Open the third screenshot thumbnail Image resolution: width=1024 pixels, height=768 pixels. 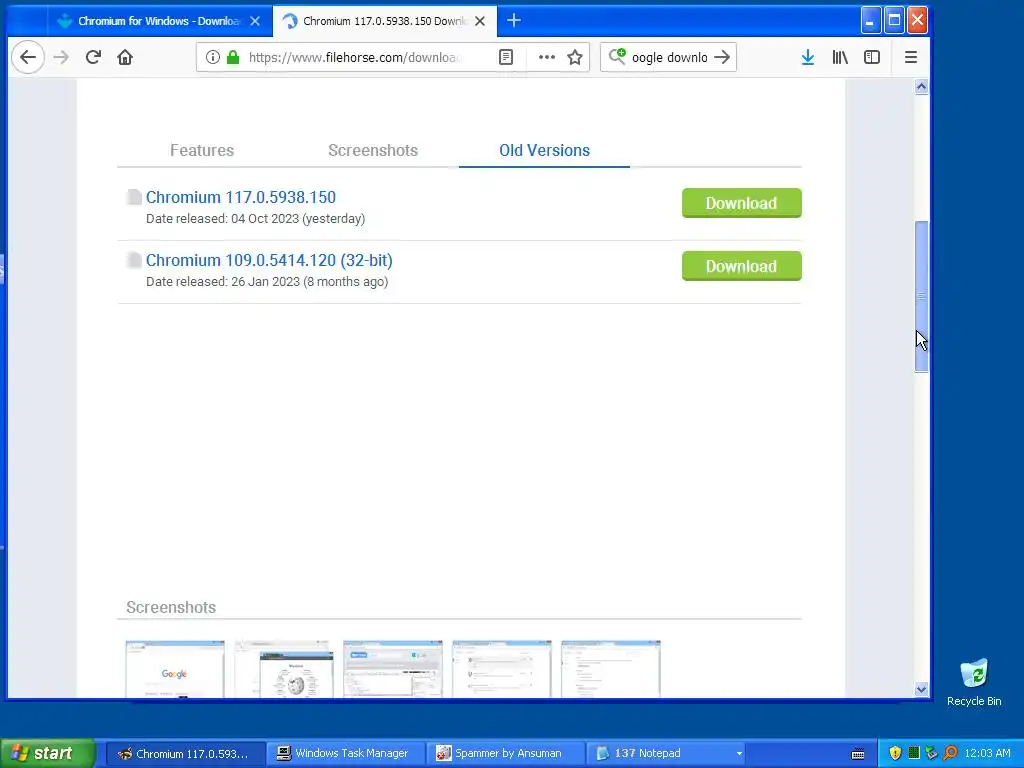(392, 669)
